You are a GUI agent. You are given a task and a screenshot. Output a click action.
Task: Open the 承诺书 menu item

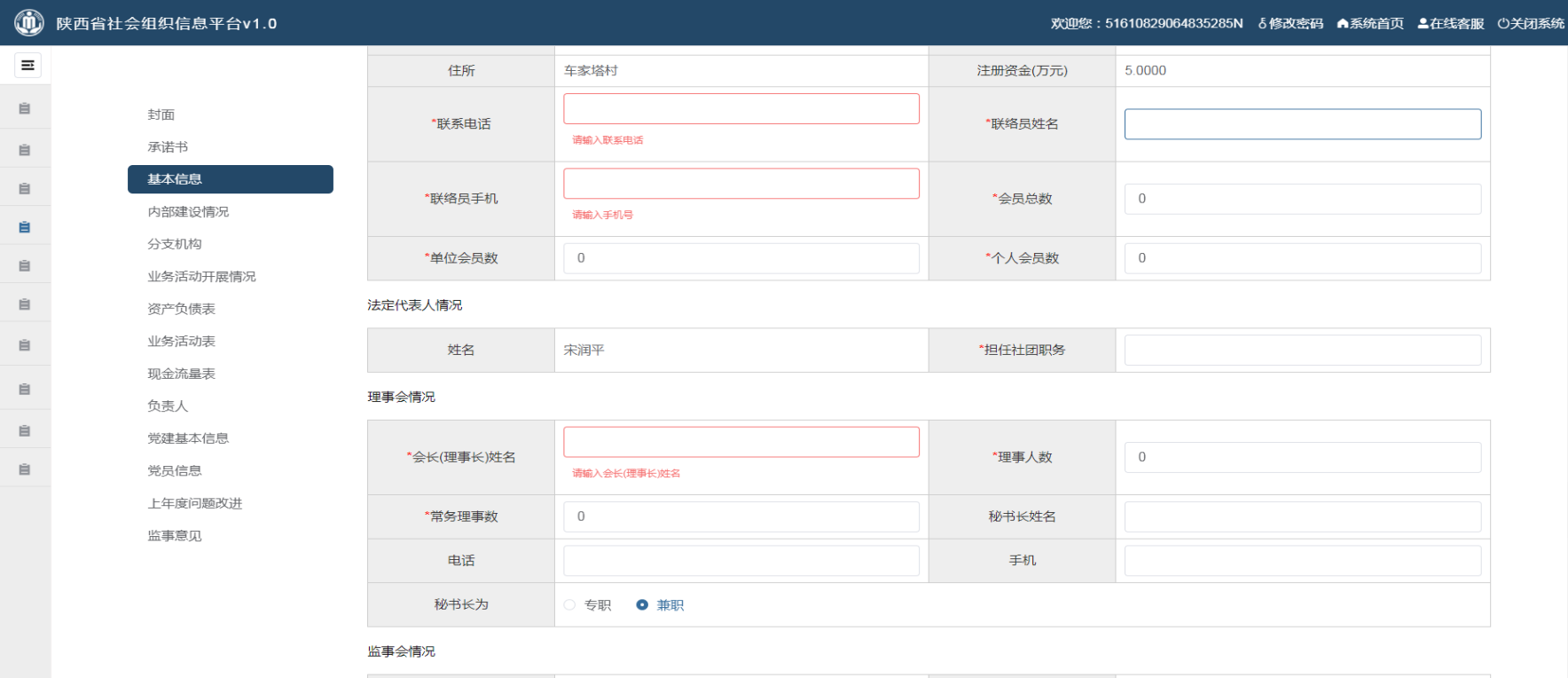(168, 147)
